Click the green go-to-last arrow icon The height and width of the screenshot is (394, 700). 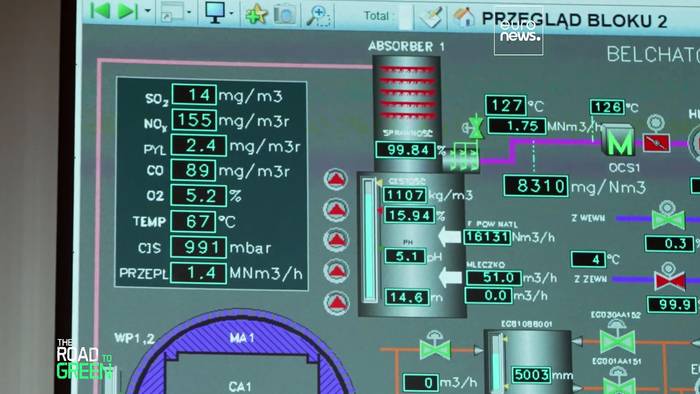(127, 11)
